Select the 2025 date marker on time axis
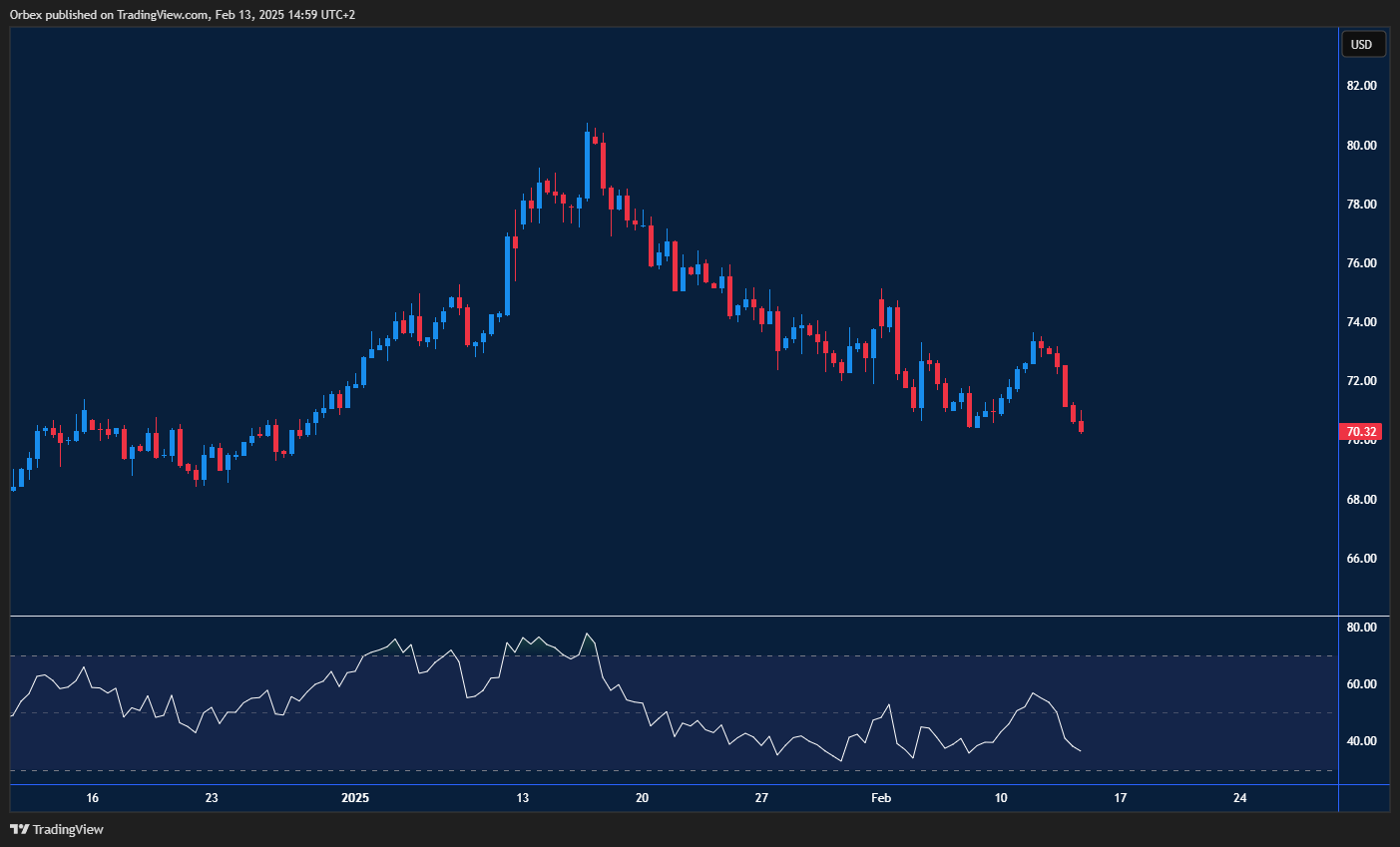The height and width of the screenshot is (847, 1400). [x=355, y=798]
